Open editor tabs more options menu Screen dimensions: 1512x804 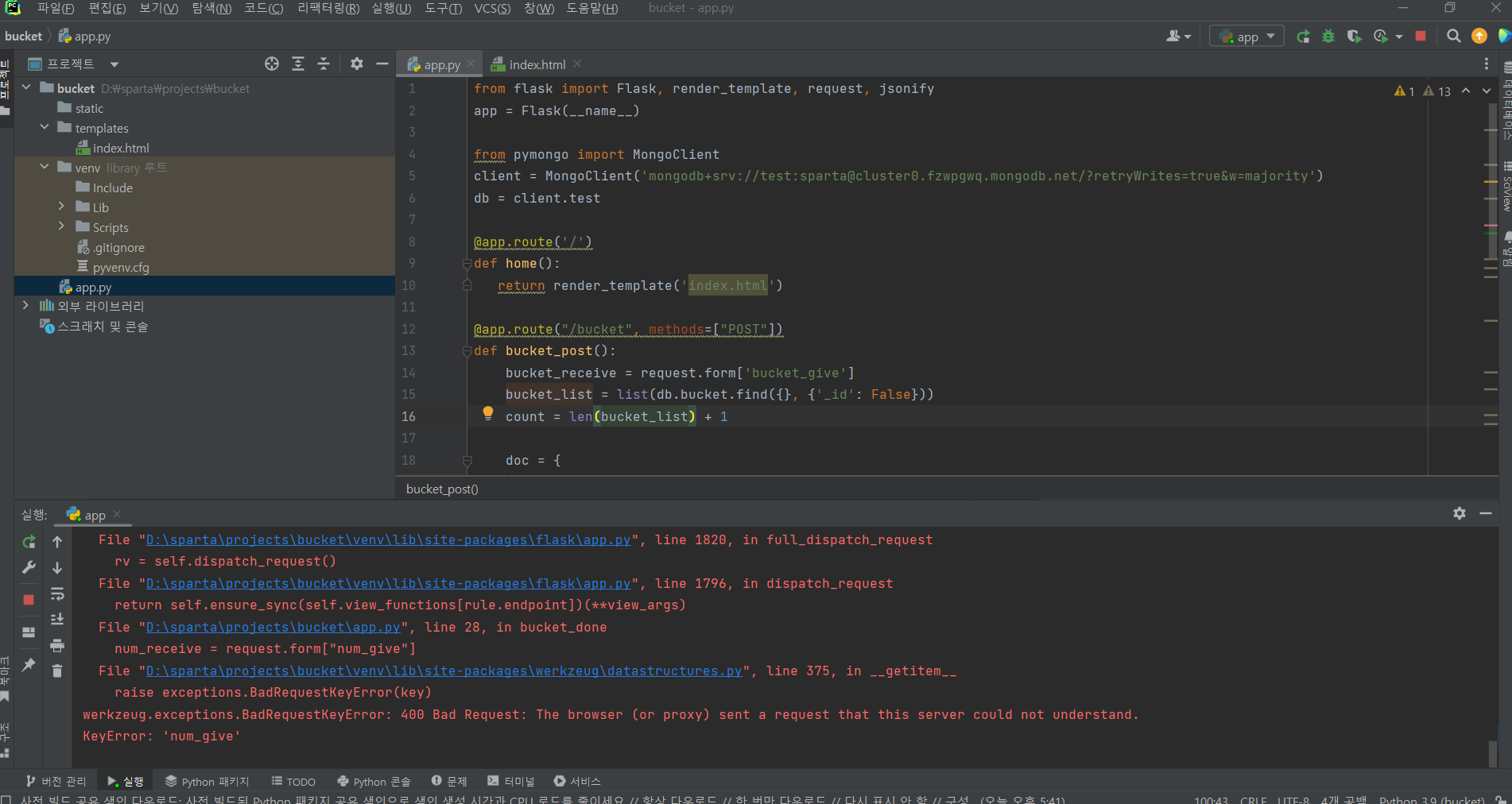[1486, 64]
